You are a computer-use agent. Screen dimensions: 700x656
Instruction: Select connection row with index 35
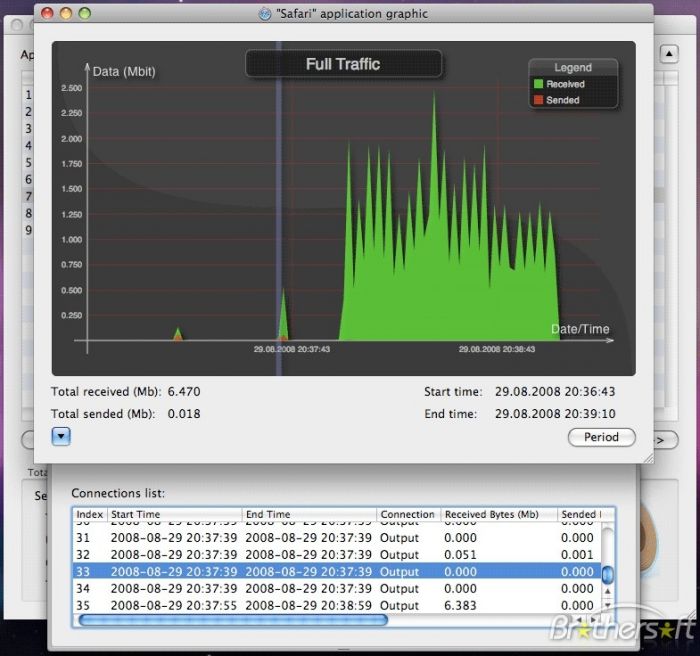(x=337, y=606)
